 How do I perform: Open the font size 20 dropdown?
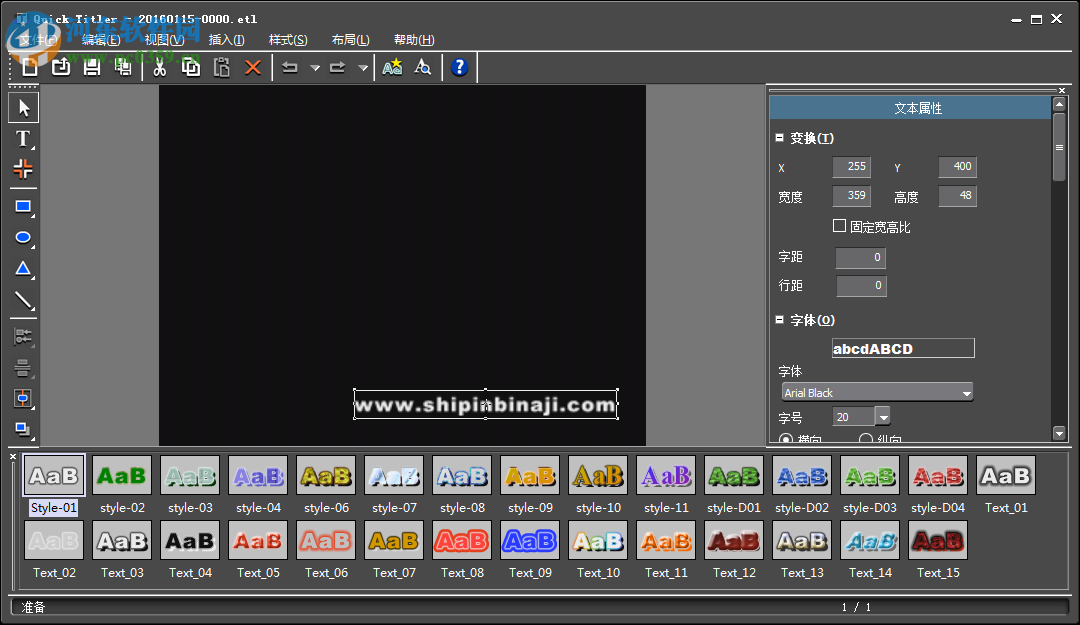[883, 416]
